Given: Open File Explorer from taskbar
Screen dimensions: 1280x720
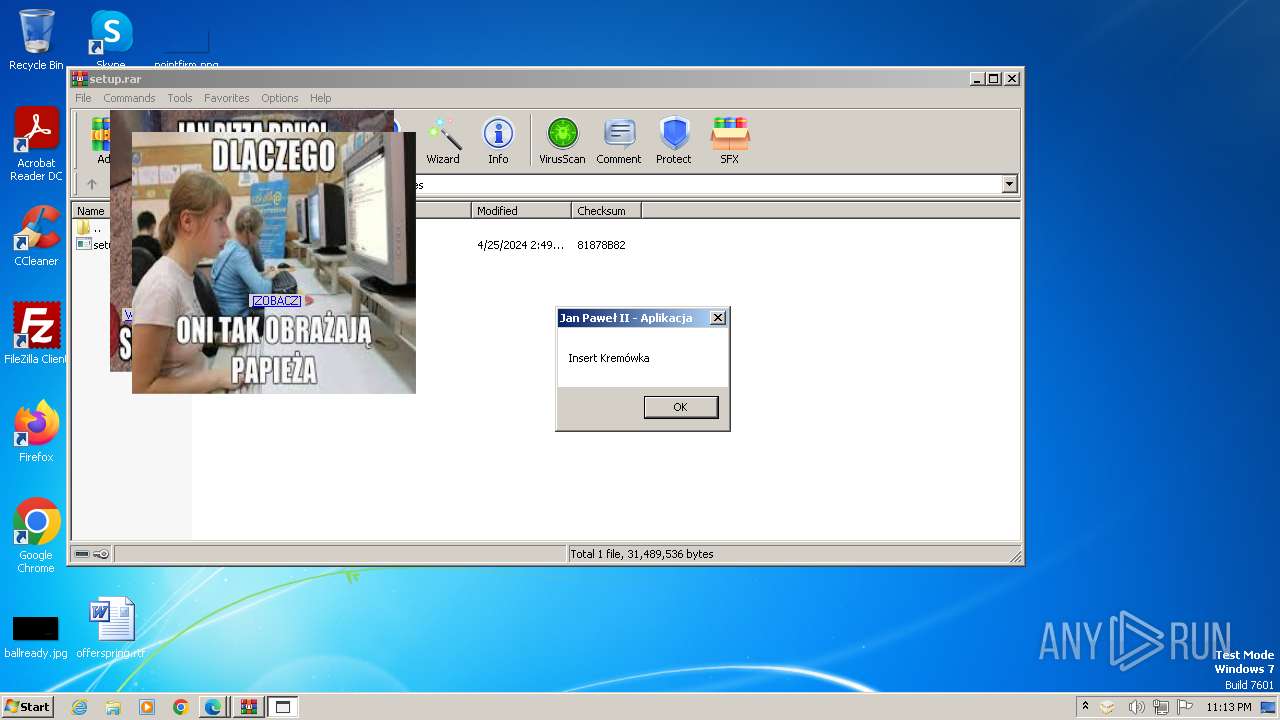Looking at the screenshot, I should (x=113, y=707).
